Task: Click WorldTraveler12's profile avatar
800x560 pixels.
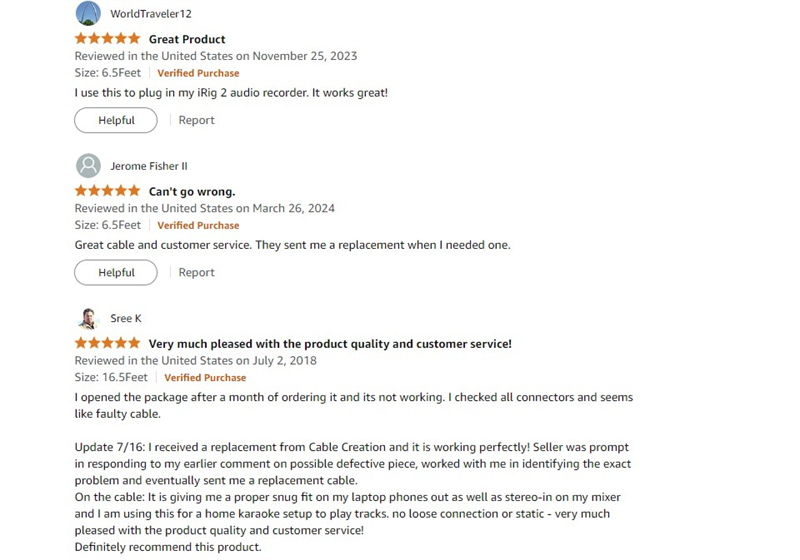Action: pyautogui.click(x=88, y=14)
